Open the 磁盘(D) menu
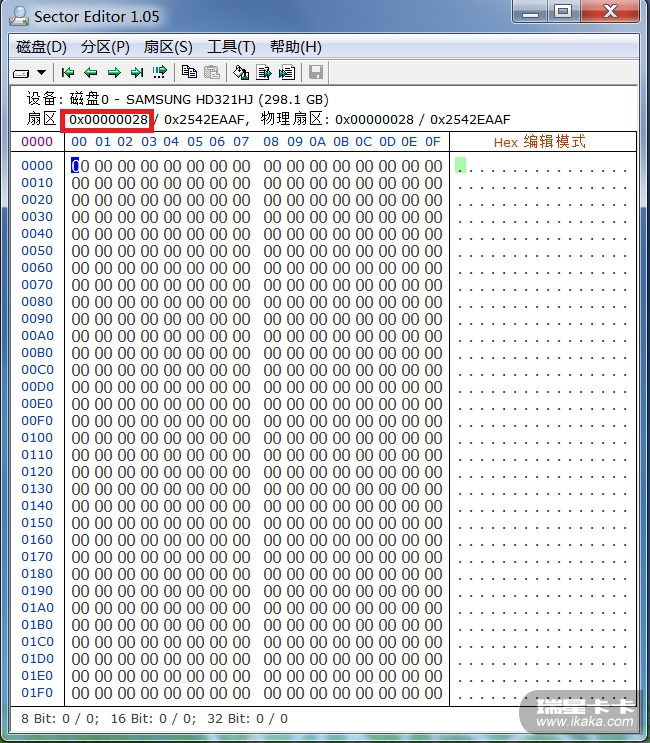The height and width of the screenshot is (743, 650). [x=41, y=47]
